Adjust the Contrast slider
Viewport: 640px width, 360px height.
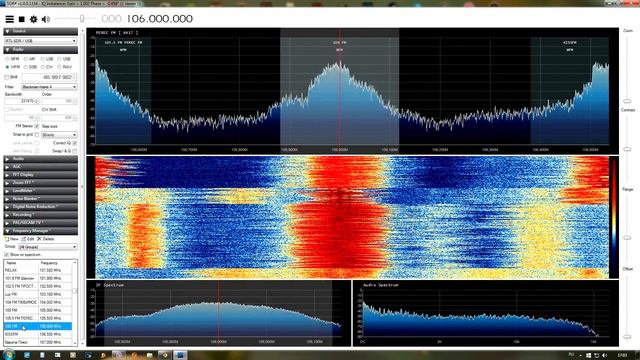tap(627, 149)
